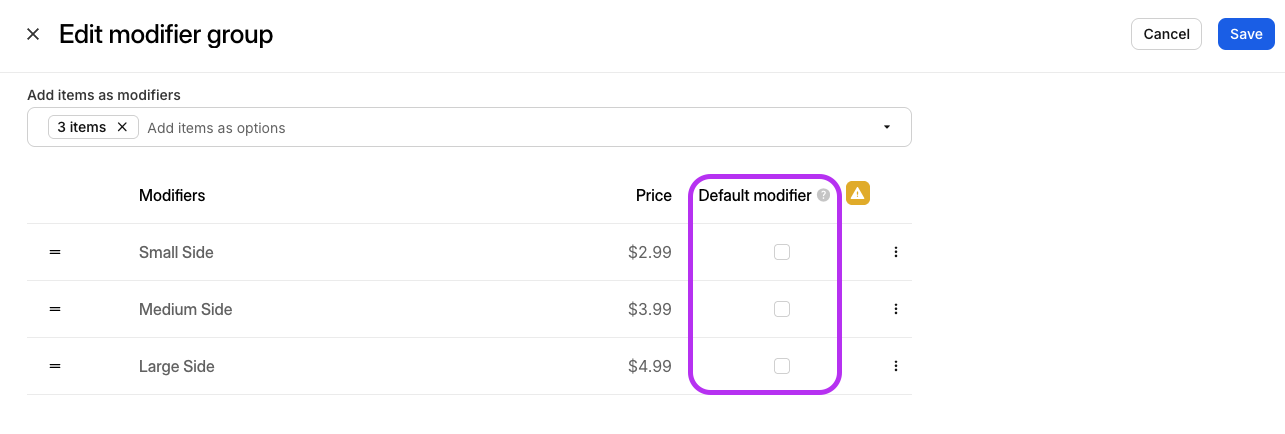Grab the Medium Side drag handle
The image size is (1285, 434).
[55, 309]
